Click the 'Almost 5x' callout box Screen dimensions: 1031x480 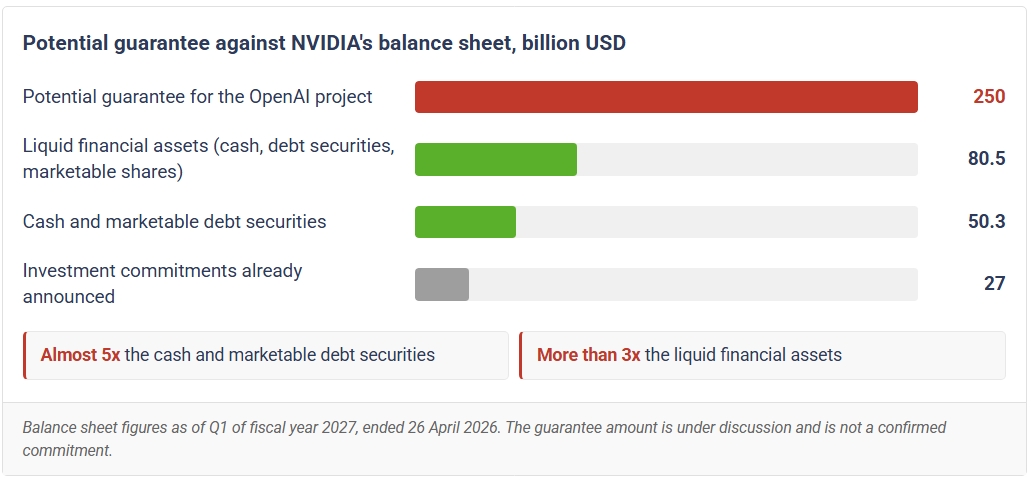point(266,355)
